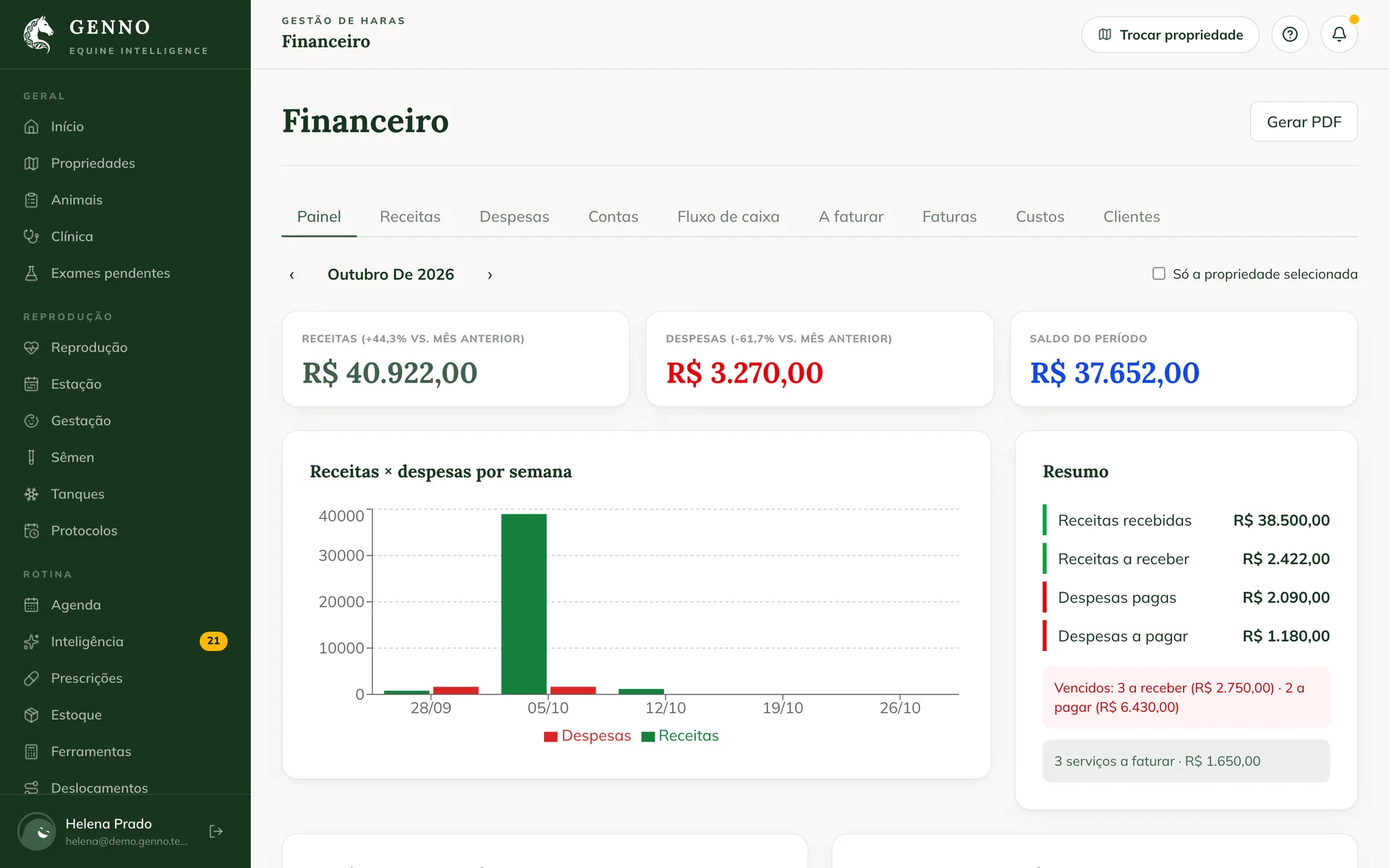This screenshot has width=1389, height=868.
Task: Open the help question mark icon
Action: [x=1290, y=34]
